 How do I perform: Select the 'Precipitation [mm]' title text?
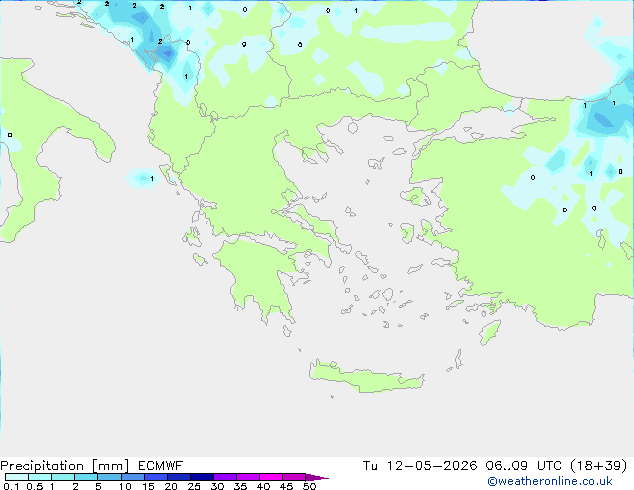coord(65,466)
